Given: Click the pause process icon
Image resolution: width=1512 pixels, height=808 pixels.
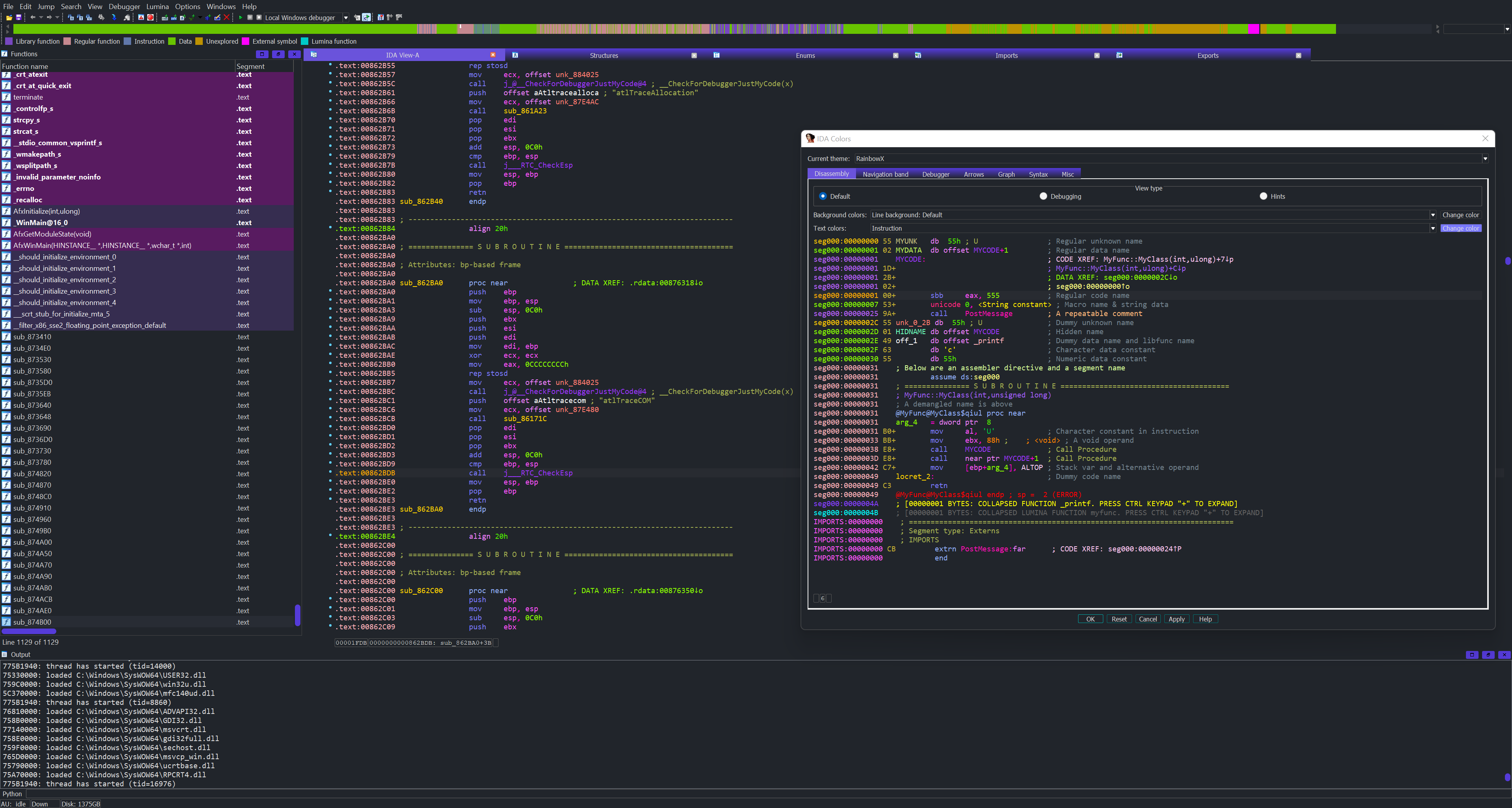Looking at the screenshot, I should (x=250, y=18).
